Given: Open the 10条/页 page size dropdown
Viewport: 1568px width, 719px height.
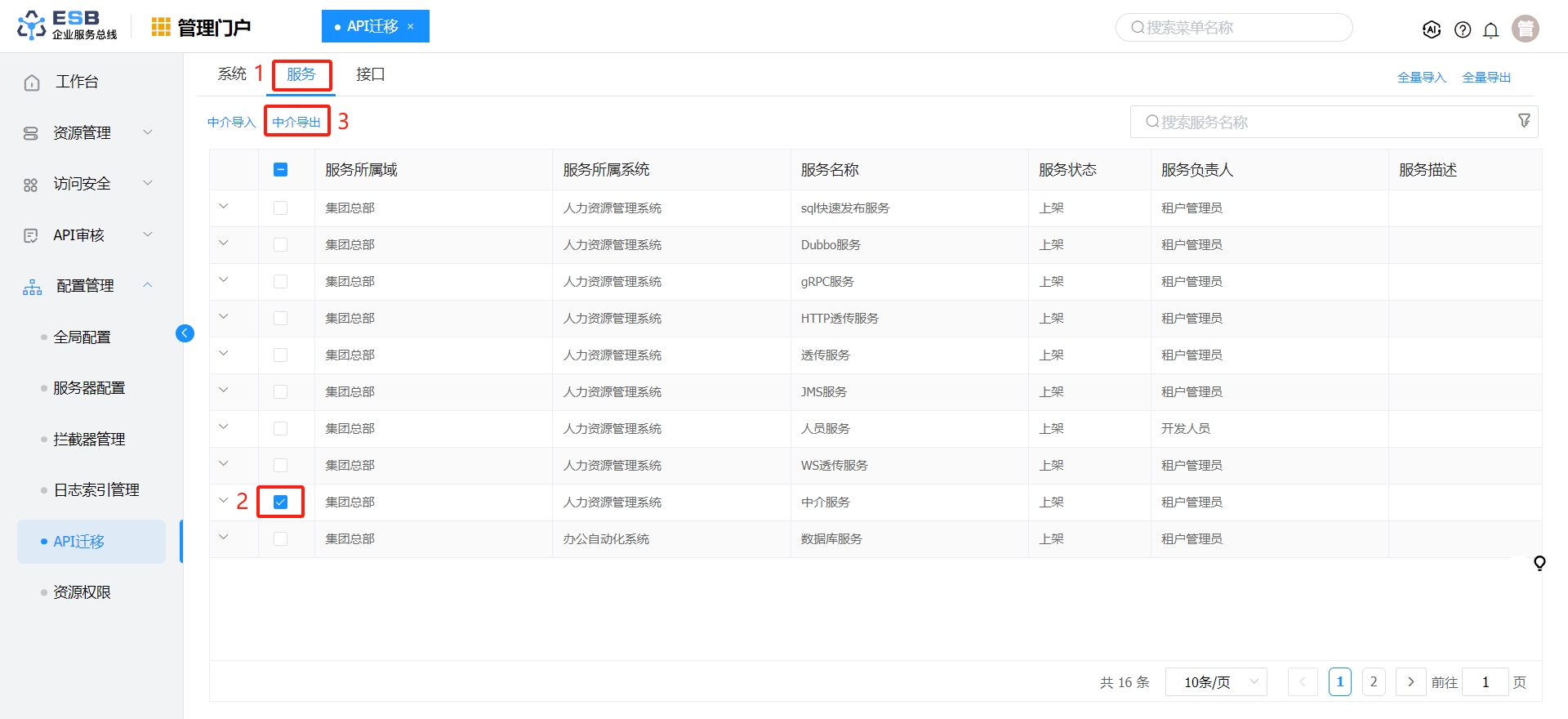Looking at the screenshot, I should point(1216,681).
